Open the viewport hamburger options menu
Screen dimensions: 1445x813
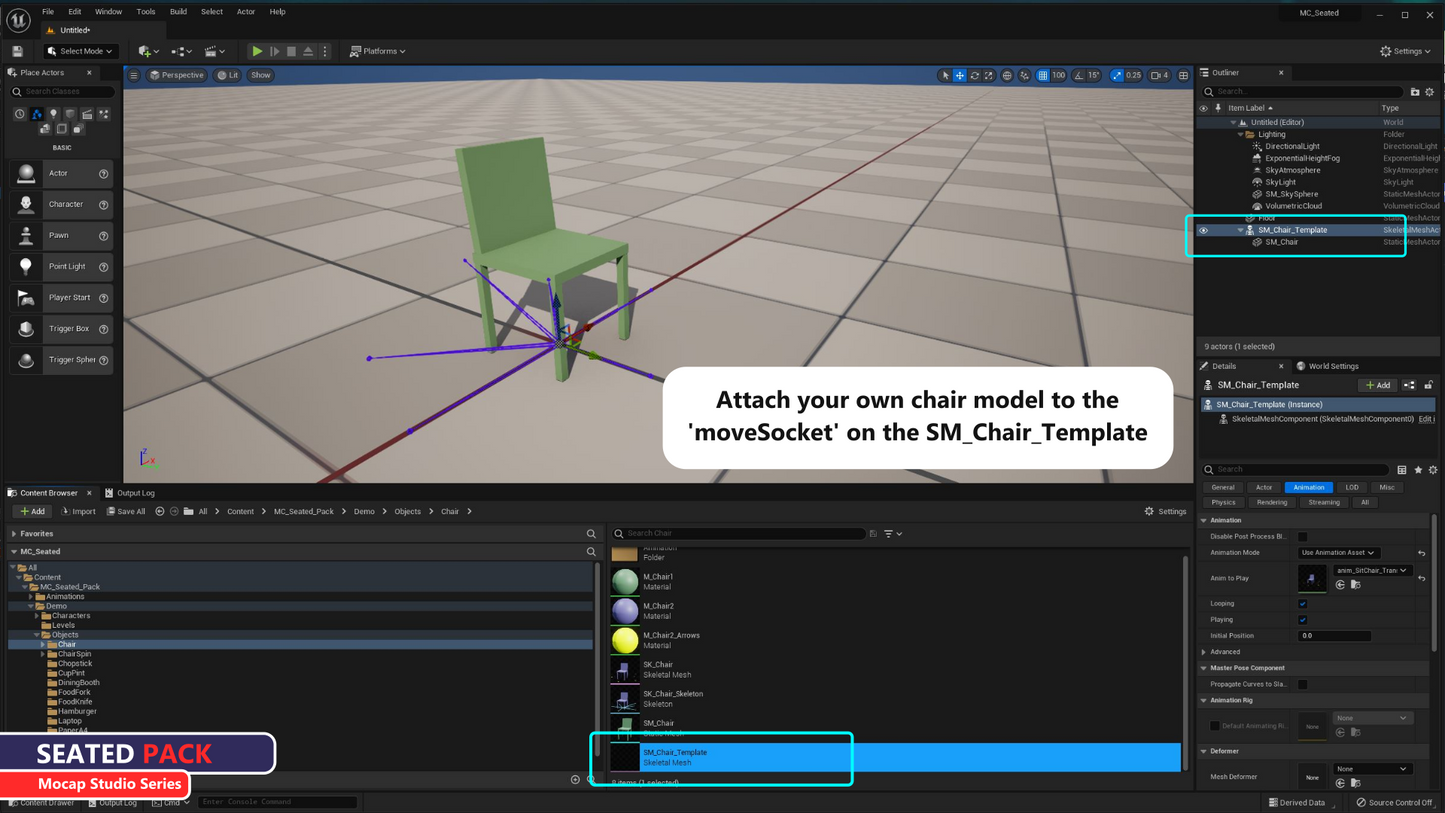[133, 75]
